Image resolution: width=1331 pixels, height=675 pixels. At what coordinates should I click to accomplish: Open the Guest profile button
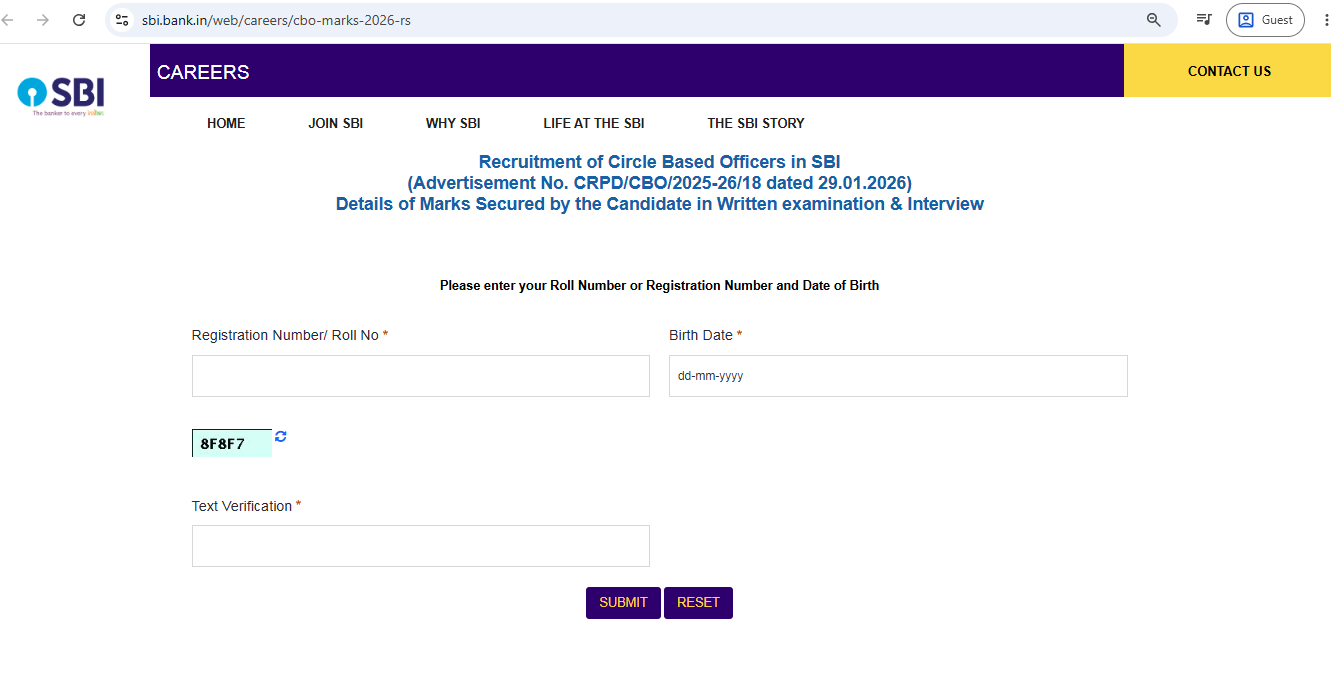(1265, 20)
